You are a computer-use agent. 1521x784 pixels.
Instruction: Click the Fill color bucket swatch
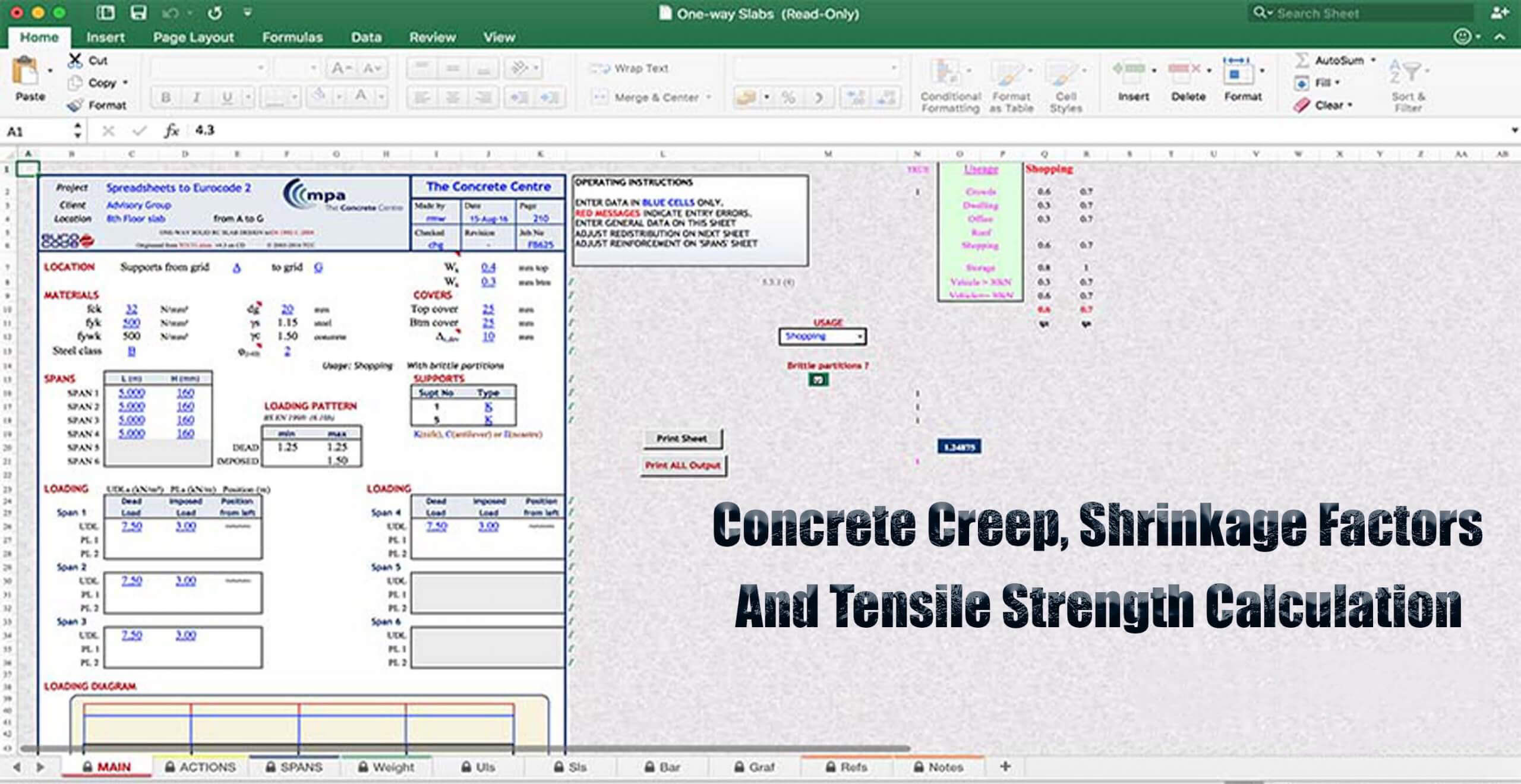point(320,97)
